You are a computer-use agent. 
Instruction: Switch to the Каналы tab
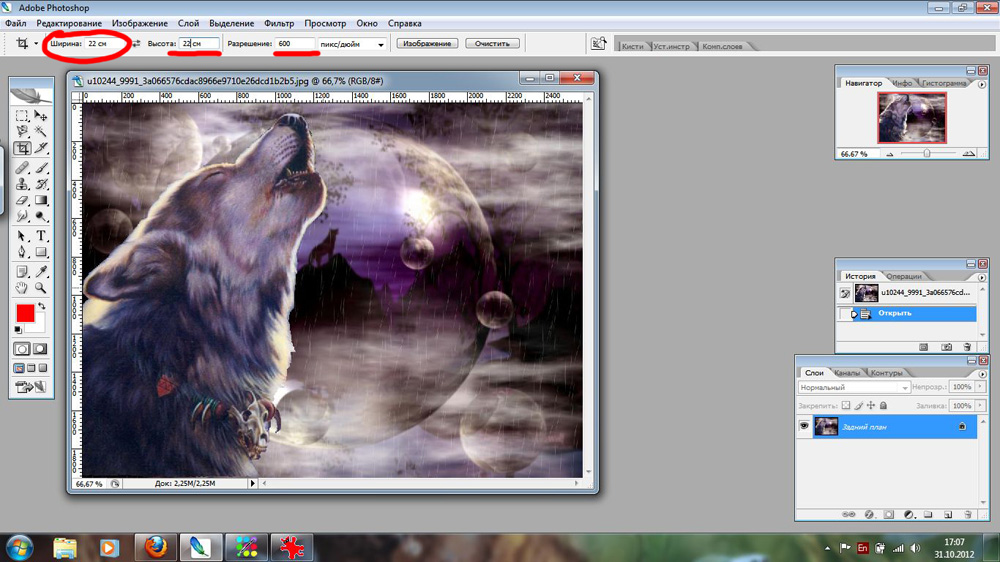click(847, 373)
